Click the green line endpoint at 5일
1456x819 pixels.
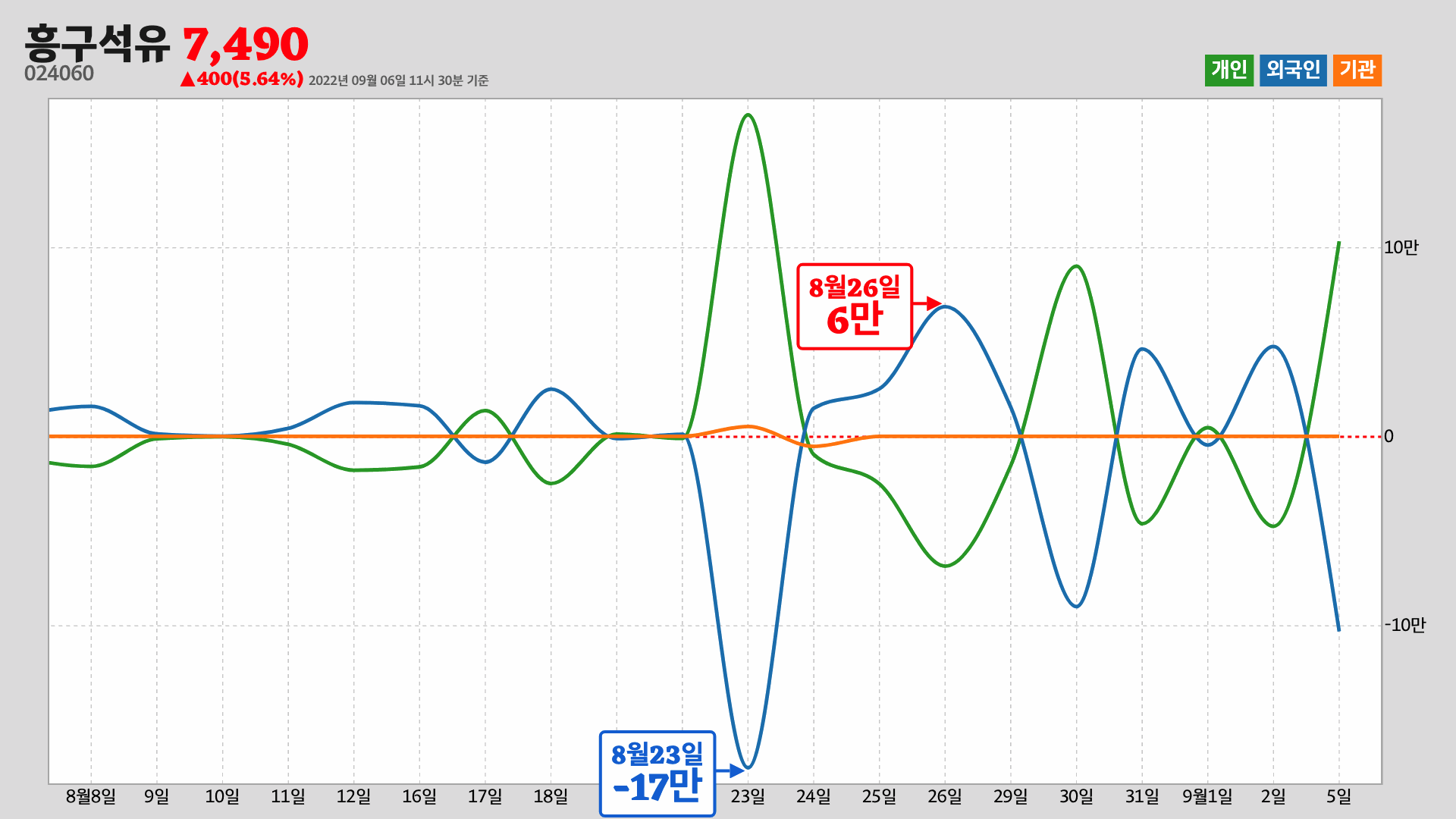1338,243
